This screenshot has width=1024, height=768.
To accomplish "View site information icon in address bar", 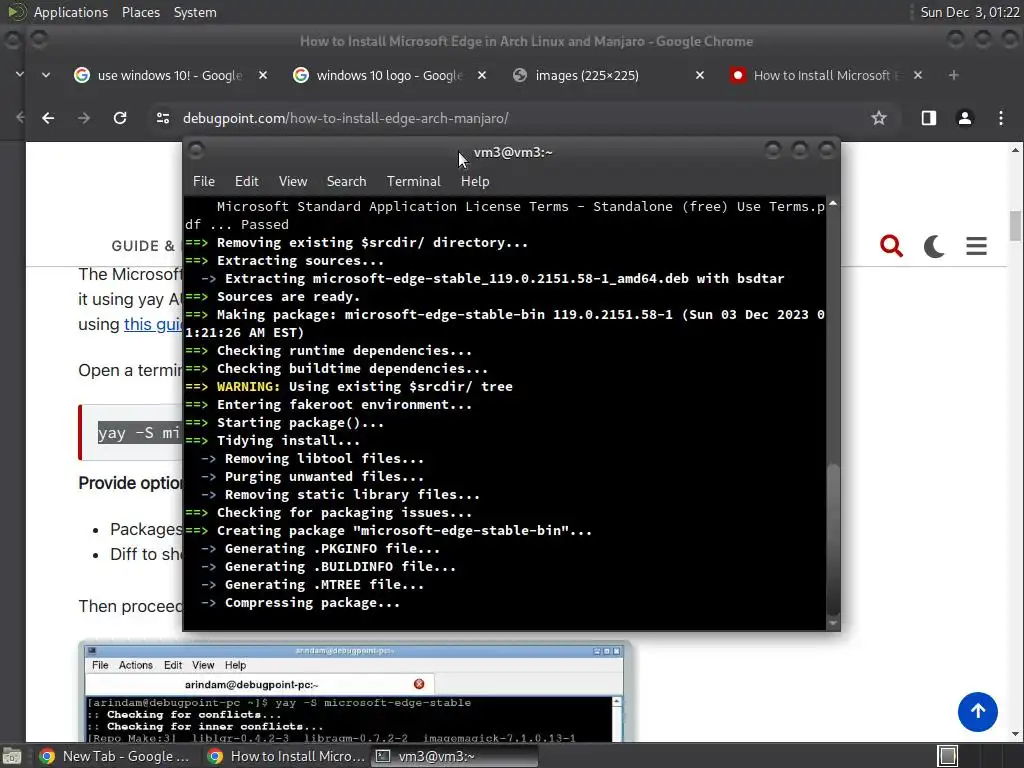I will tap(163, 118).
